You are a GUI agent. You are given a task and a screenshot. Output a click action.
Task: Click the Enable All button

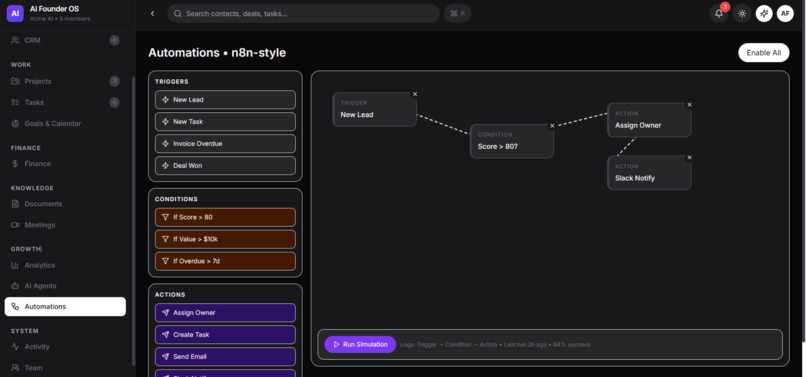763,52
